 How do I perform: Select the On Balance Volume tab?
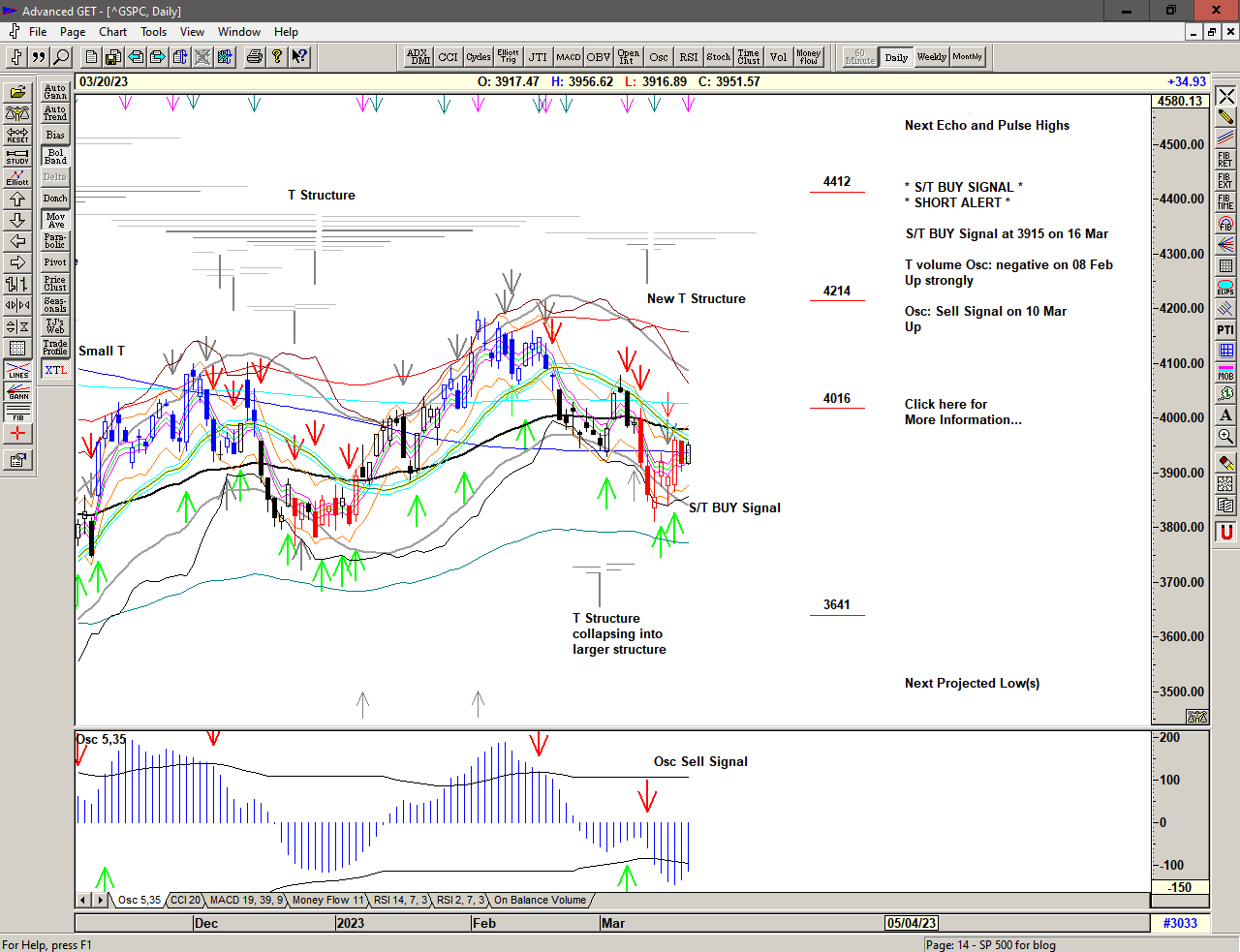click(x=540, y=900)
